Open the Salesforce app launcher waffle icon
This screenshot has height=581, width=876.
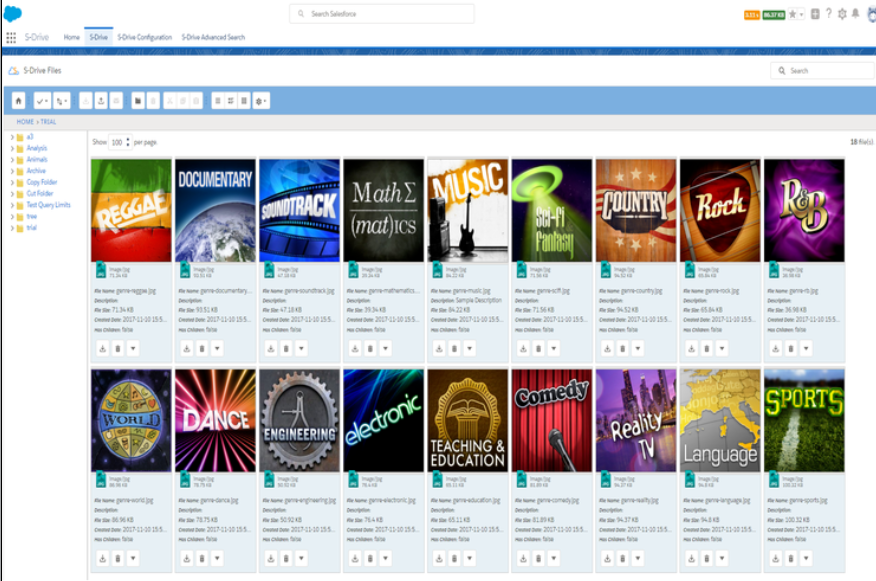pos(10,37)
